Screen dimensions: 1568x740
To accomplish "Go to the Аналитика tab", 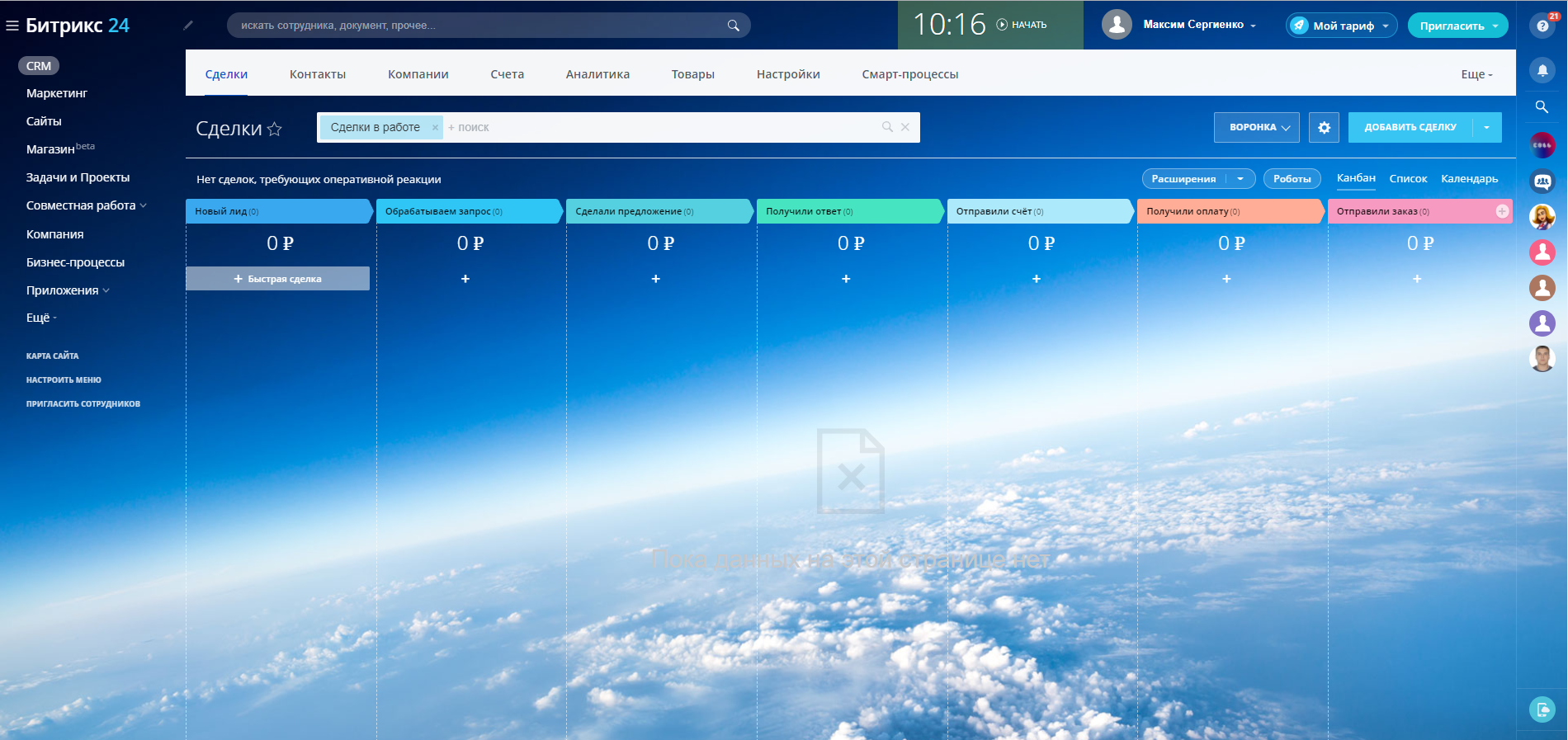I will pos(597,74).
